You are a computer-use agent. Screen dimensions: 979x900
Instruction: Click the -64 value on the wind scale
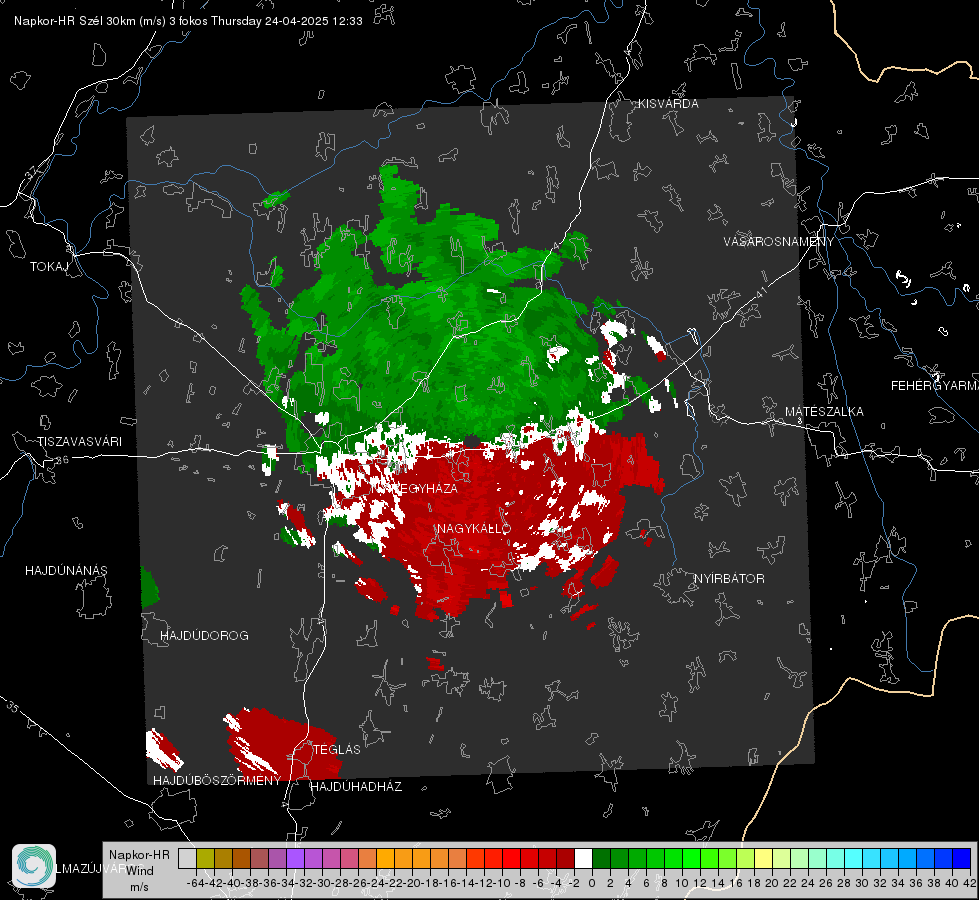(196, 883)
